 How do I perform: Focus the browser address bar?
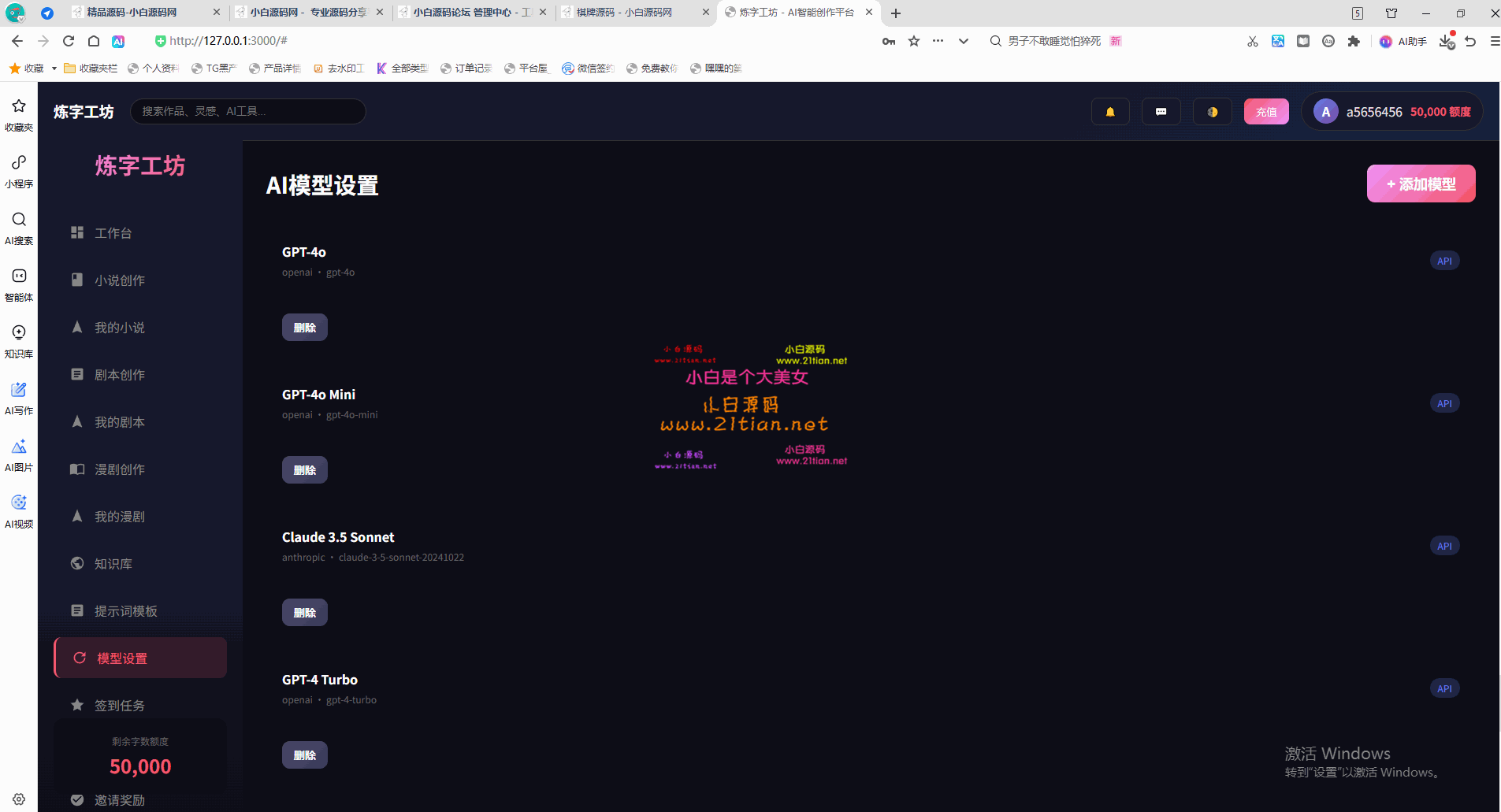[512, 41]
